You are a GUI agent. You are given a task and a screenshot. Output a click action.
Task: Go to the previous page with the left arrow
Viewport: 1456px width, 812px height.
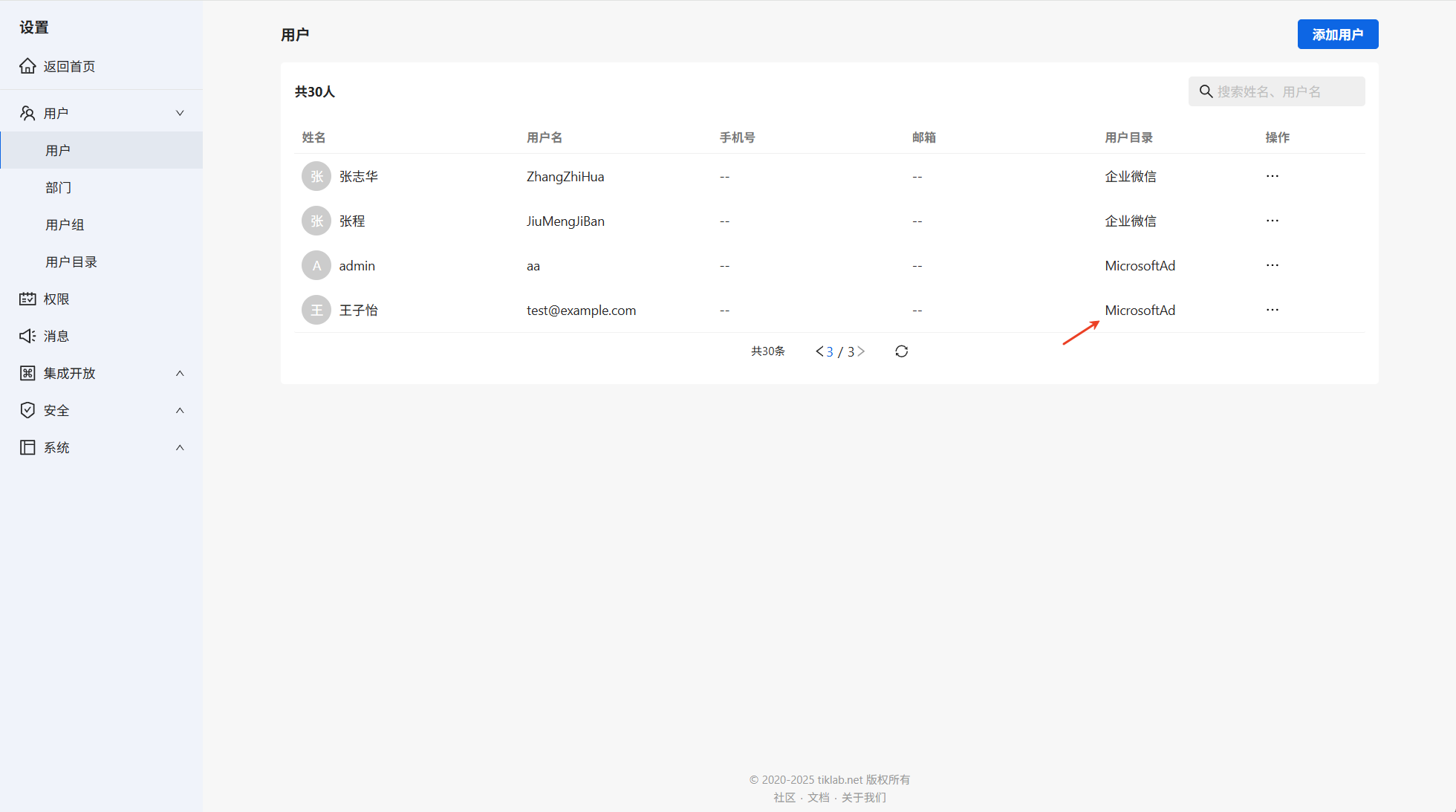(x=819, y=351)
